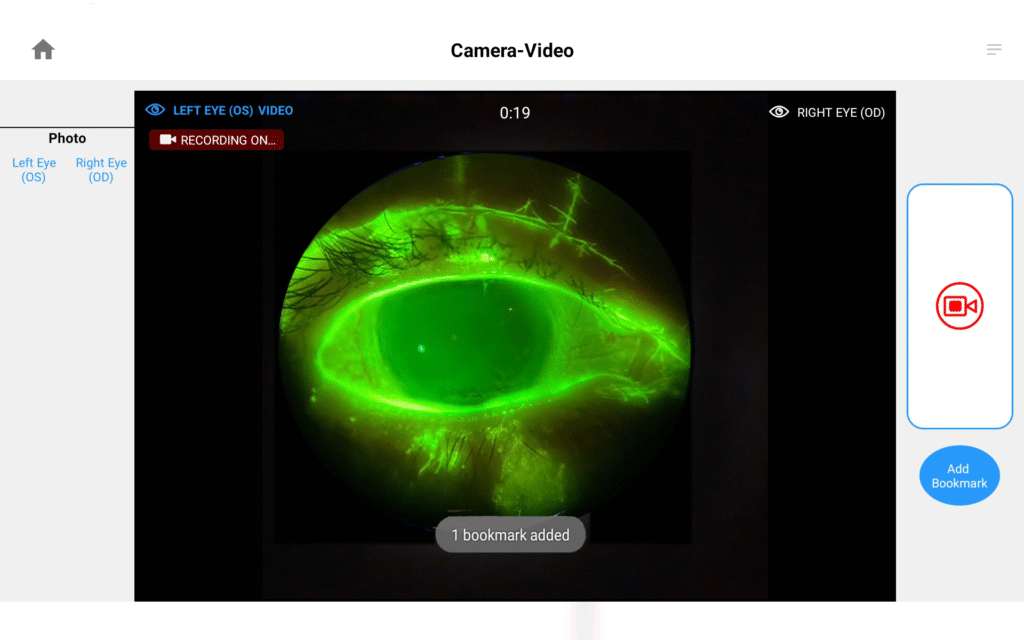Select Right Eye (OD) under Photo
Screen dimensions: 1024x640
pos(101,170)
